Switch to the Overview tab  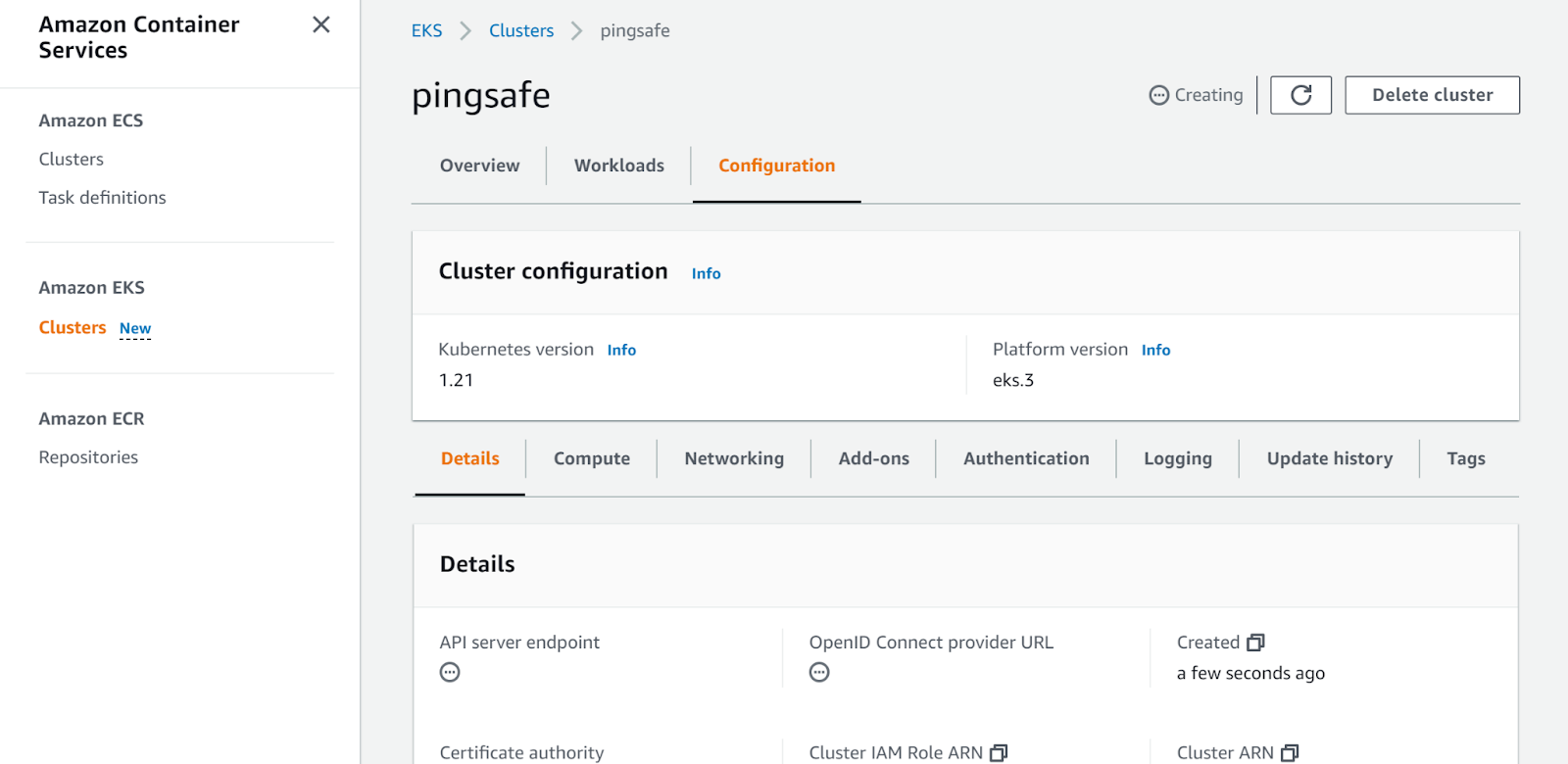(x=479, y=166)
